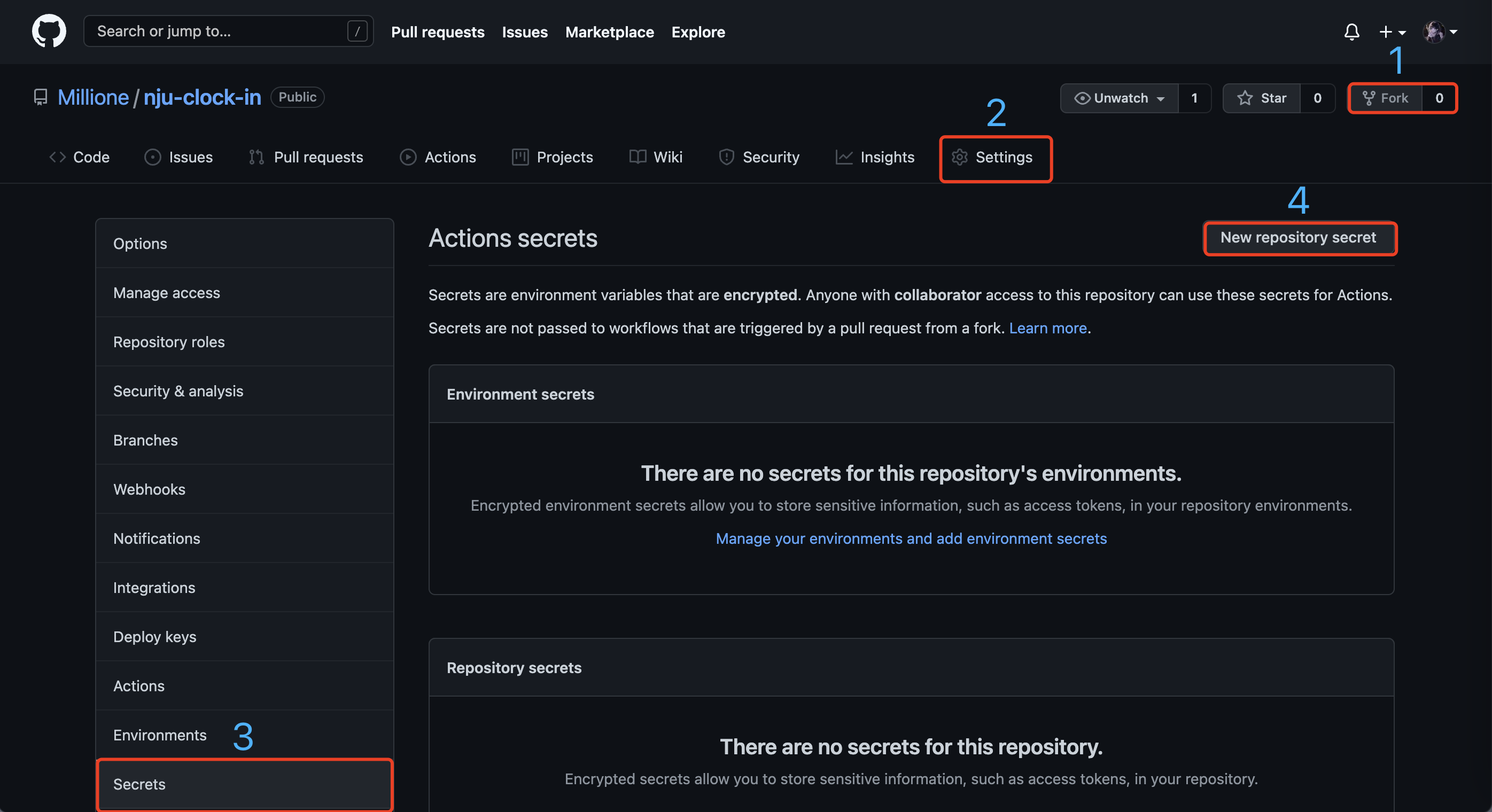Viewport: 1492px width, 812px height.
Task: Expand the plus icon dropdown menu
Action: coord(1393,31)
